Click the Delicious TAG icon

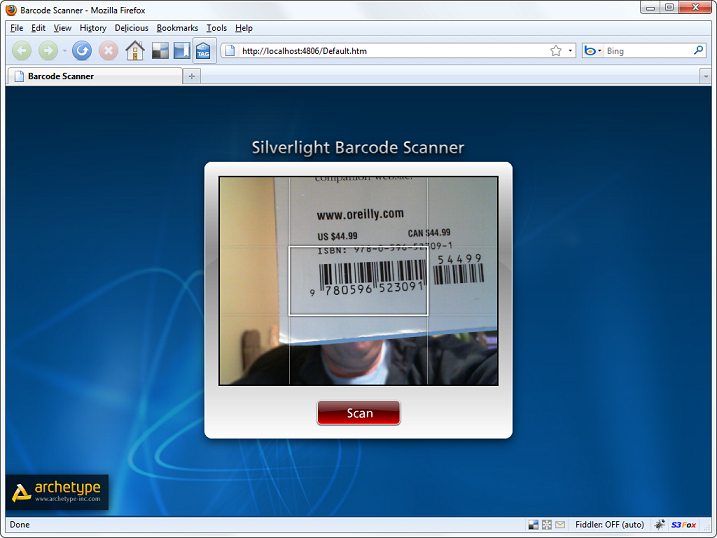point(203,51)
